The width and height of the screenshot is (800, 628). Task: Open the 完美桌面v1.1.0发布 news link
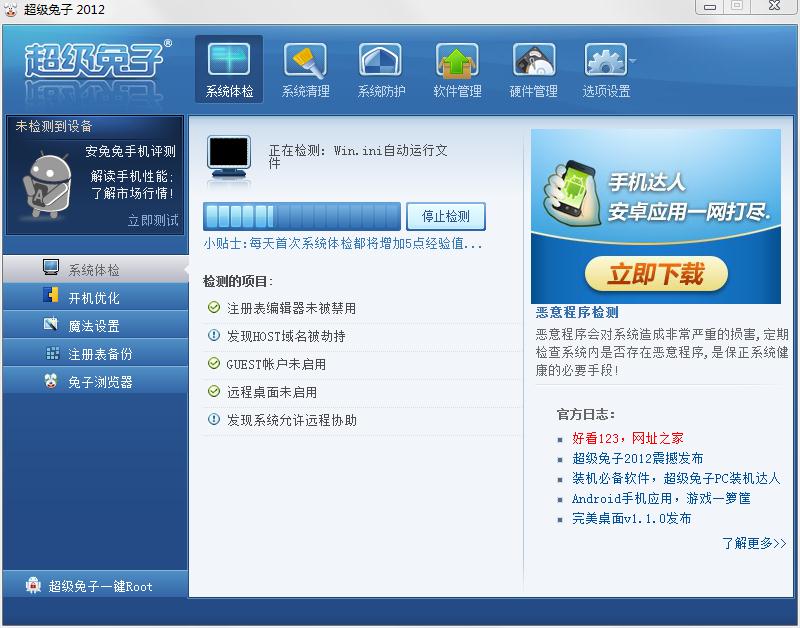coord(632,518)
